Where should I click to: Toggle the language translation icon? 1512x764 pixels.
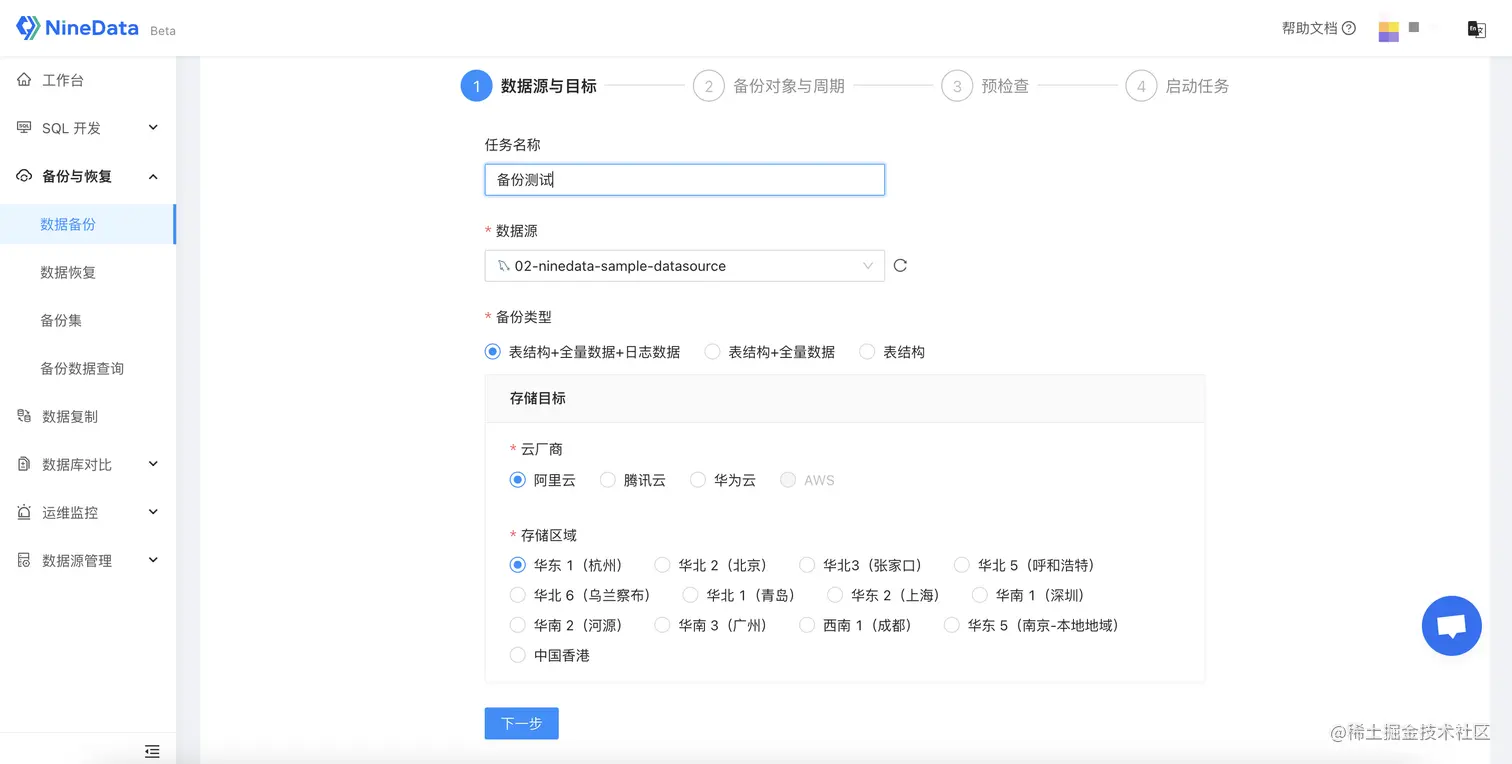(x=1476, y=29)
